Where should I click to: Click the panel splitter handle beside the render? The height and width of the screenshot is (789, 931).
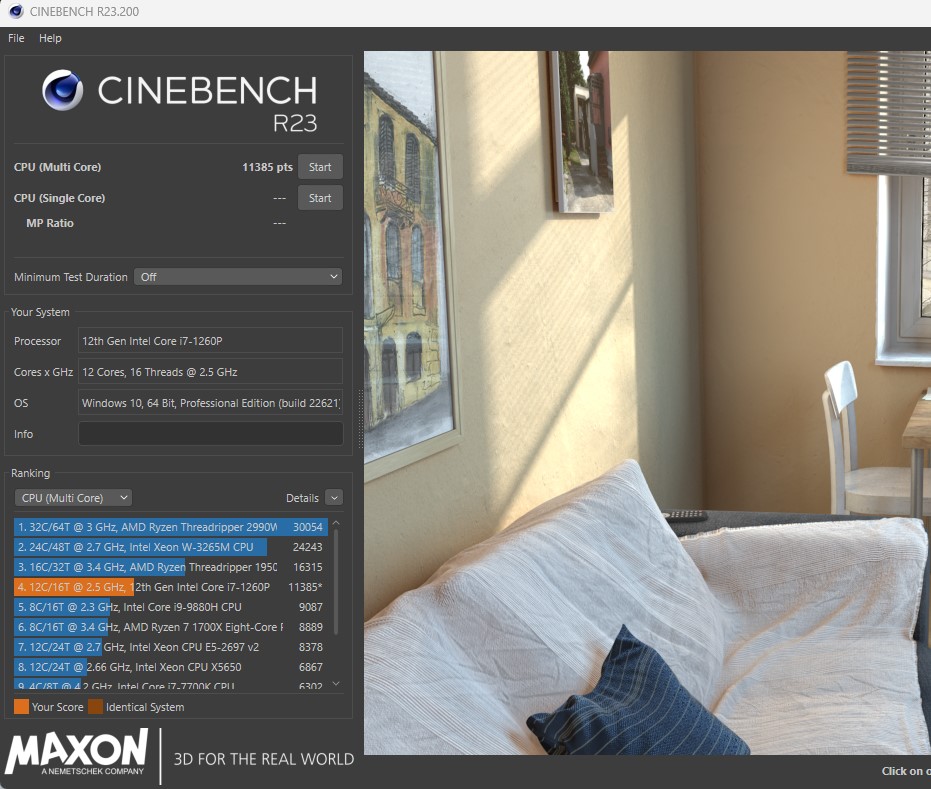pyautogui.click(x=360, y=419)
